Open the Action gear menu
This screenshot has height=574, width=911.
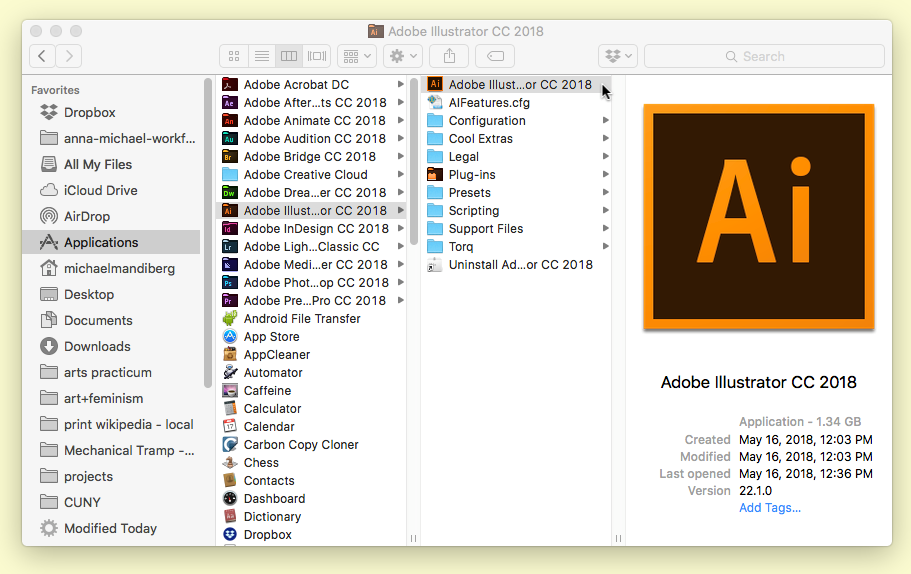click(402, 56)
